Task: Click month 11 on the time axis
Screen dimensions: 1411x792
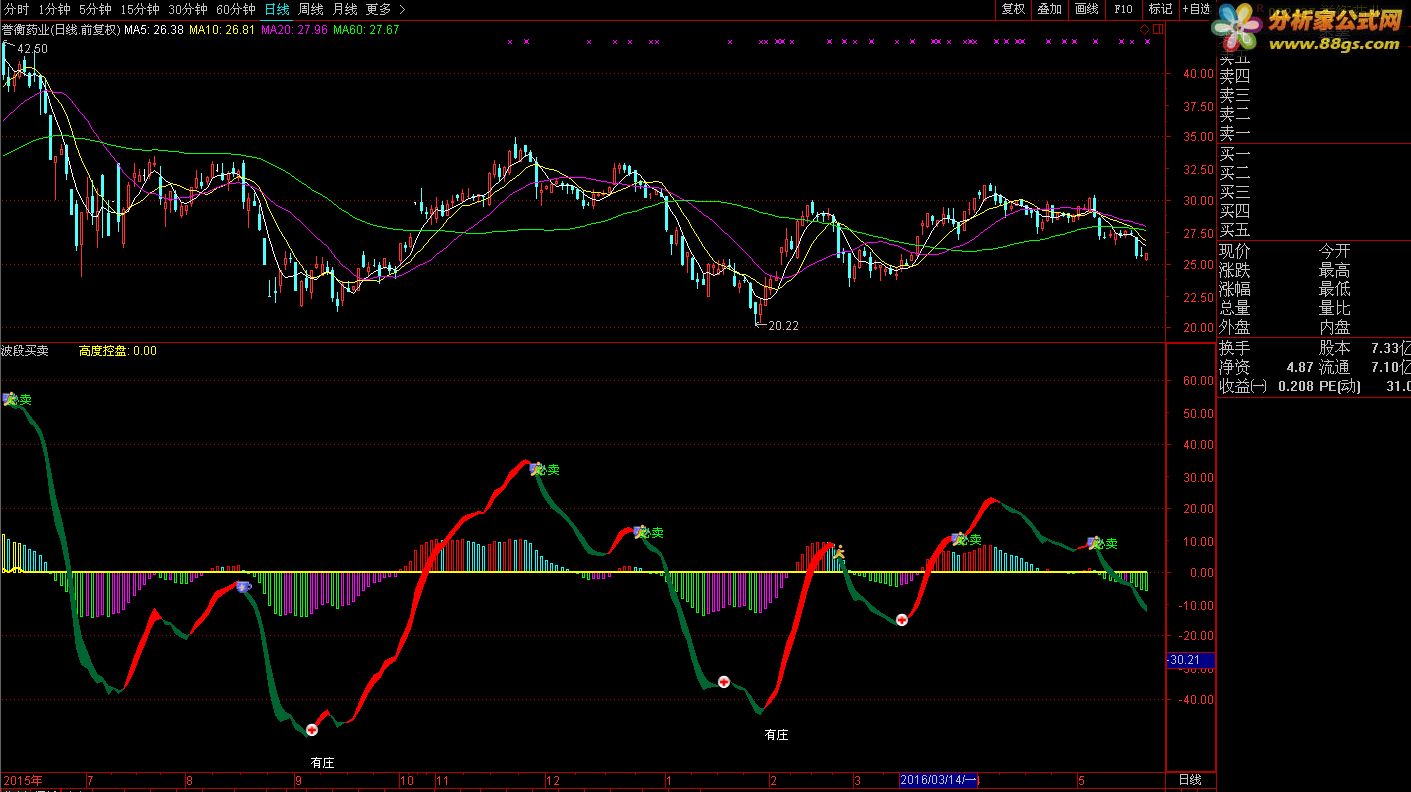Action: 441,780
